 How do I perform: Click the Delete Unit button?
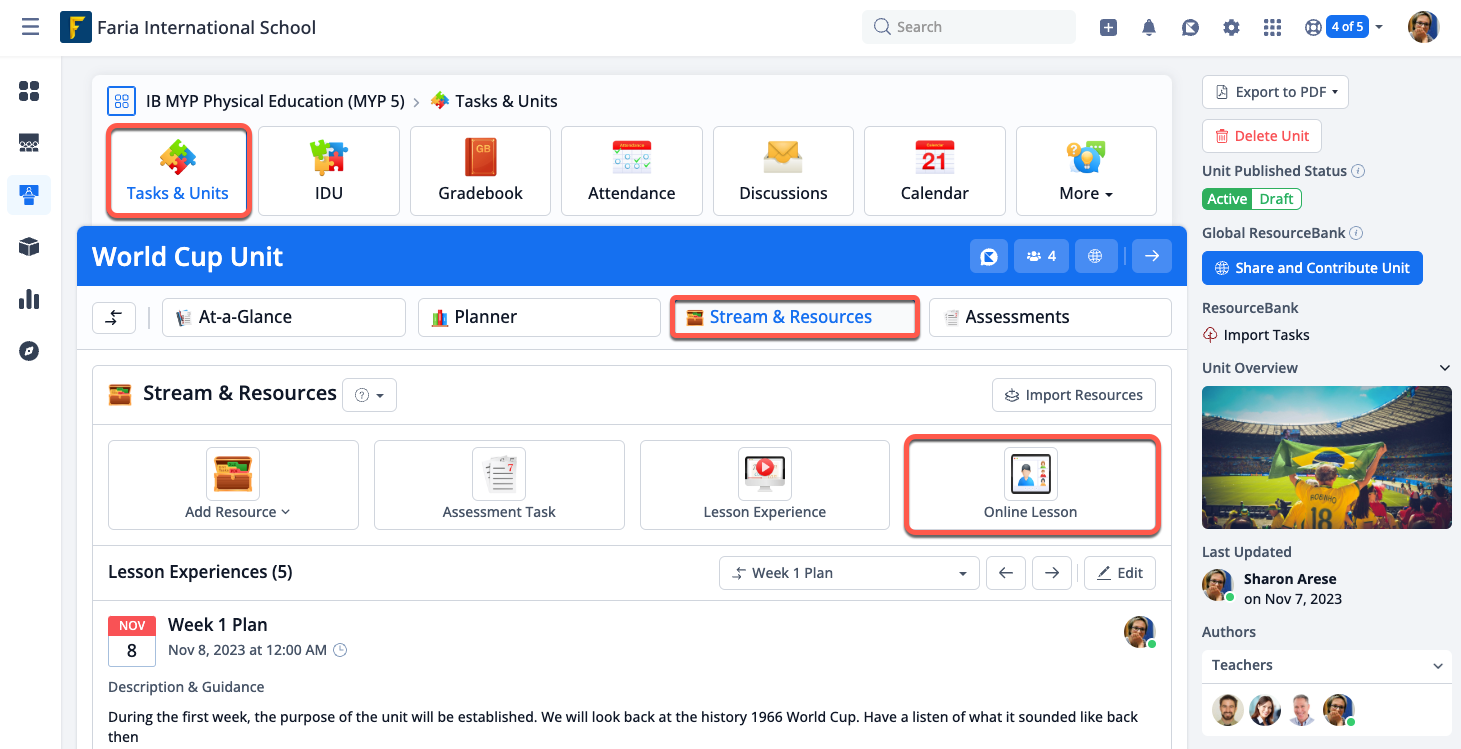point(1261,136)
